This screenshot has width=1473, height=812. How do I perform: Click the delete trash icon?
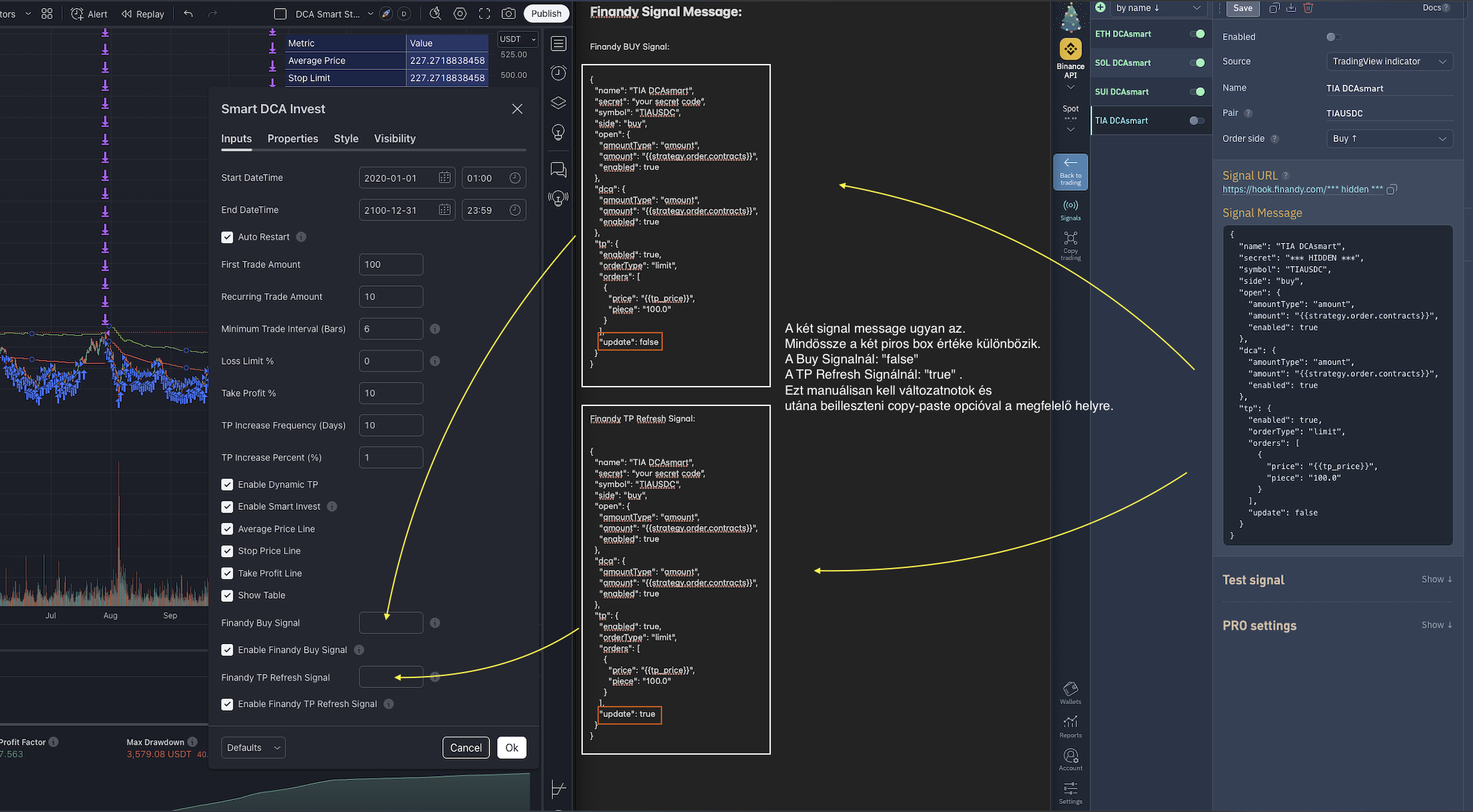[x=1308, y=8]
